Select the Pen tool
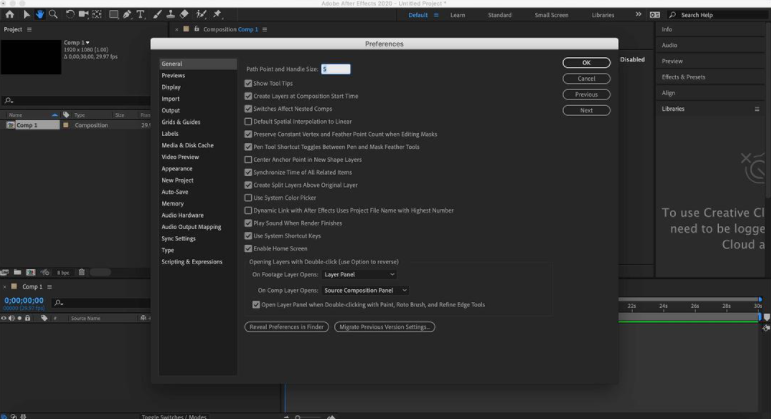Image resolution: width=771 pixels, height=419 pixels. [127, 14]
